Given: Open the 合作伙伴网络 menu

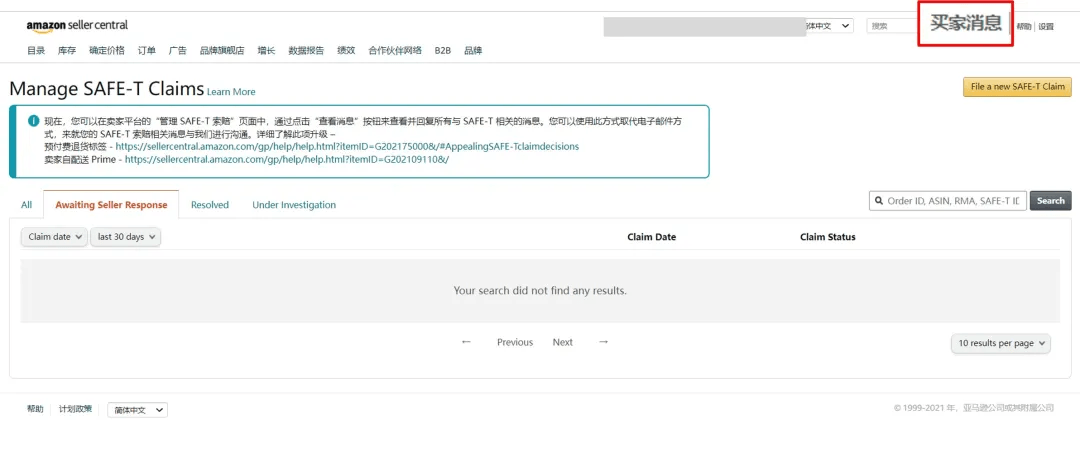Looking at the screenshot, I should (x=395, y=50).
